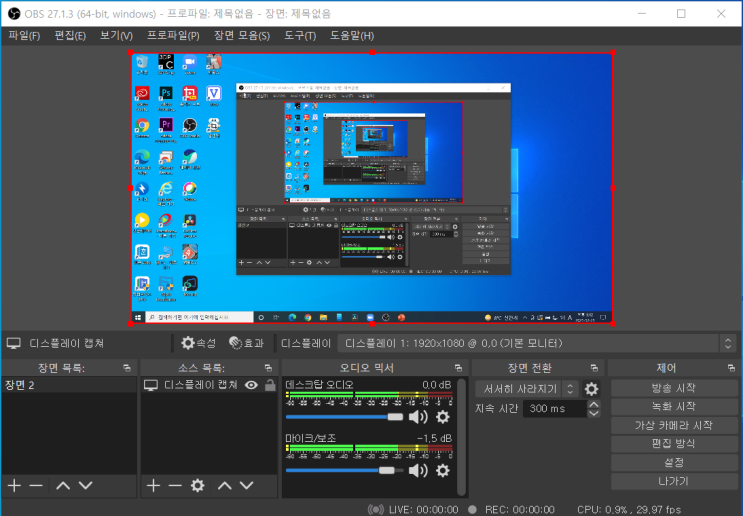Click 방송 시작 to start streaming
This screenshot has height=516, width=743.
click(673, 388)
